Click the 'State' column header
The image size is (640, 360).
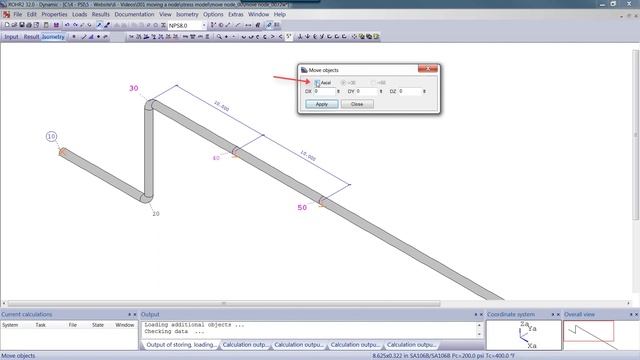(x=98, y=325)
